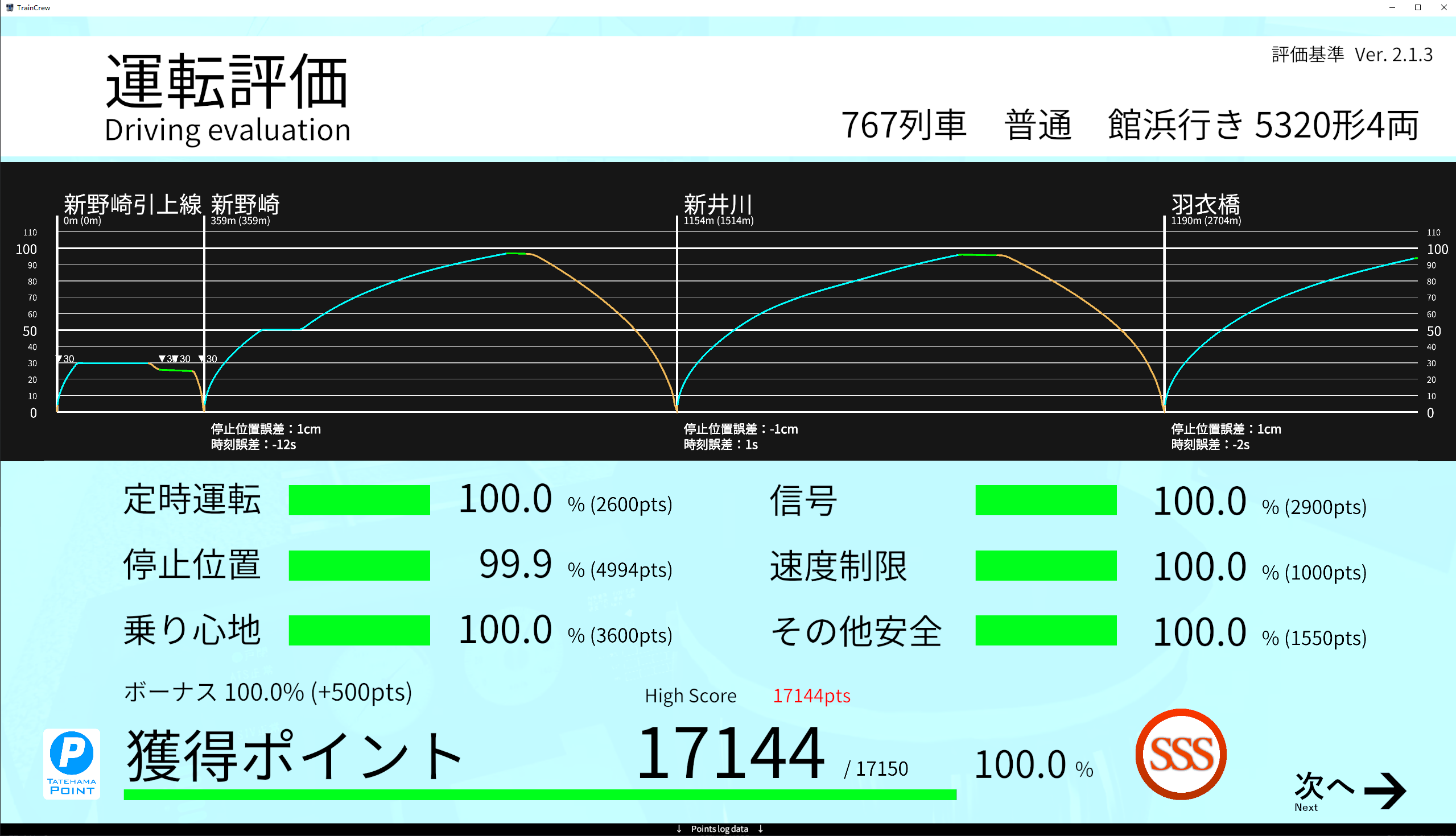Click the Next arrow icon
The image size is (1456, 836).
1384,791
